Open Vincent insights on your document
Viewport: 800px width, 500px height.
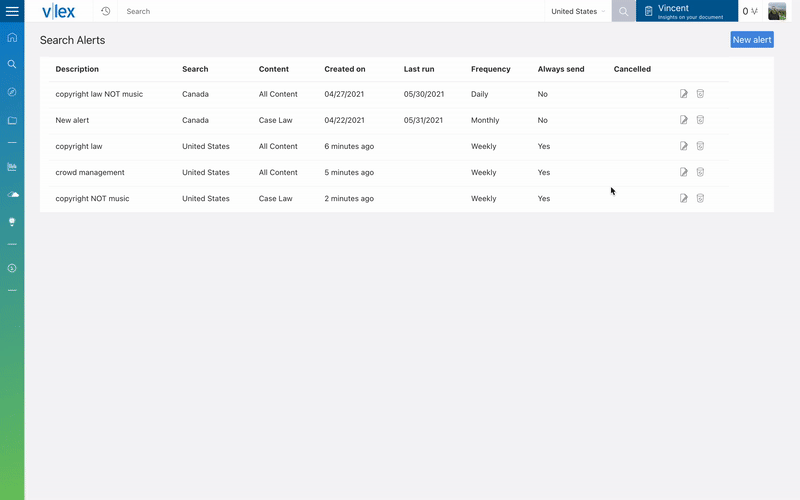click(687, 11)
